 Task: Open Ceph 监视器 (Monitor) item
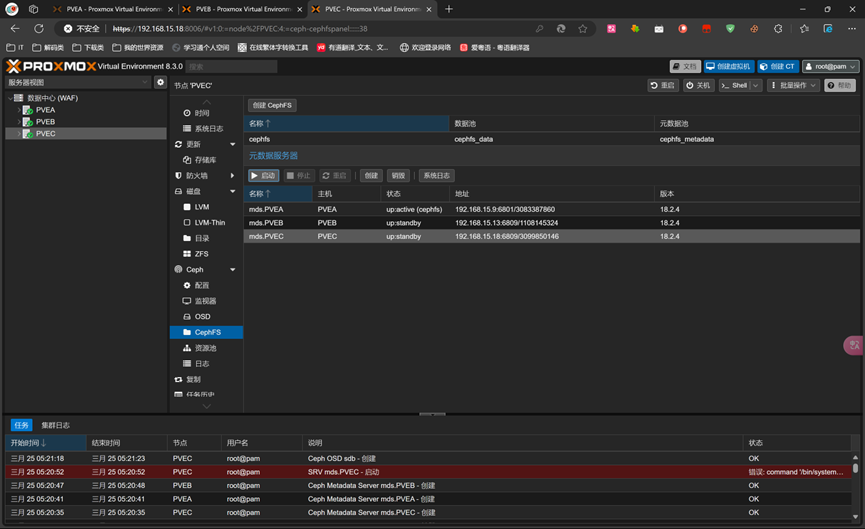(x=205, y=301)
